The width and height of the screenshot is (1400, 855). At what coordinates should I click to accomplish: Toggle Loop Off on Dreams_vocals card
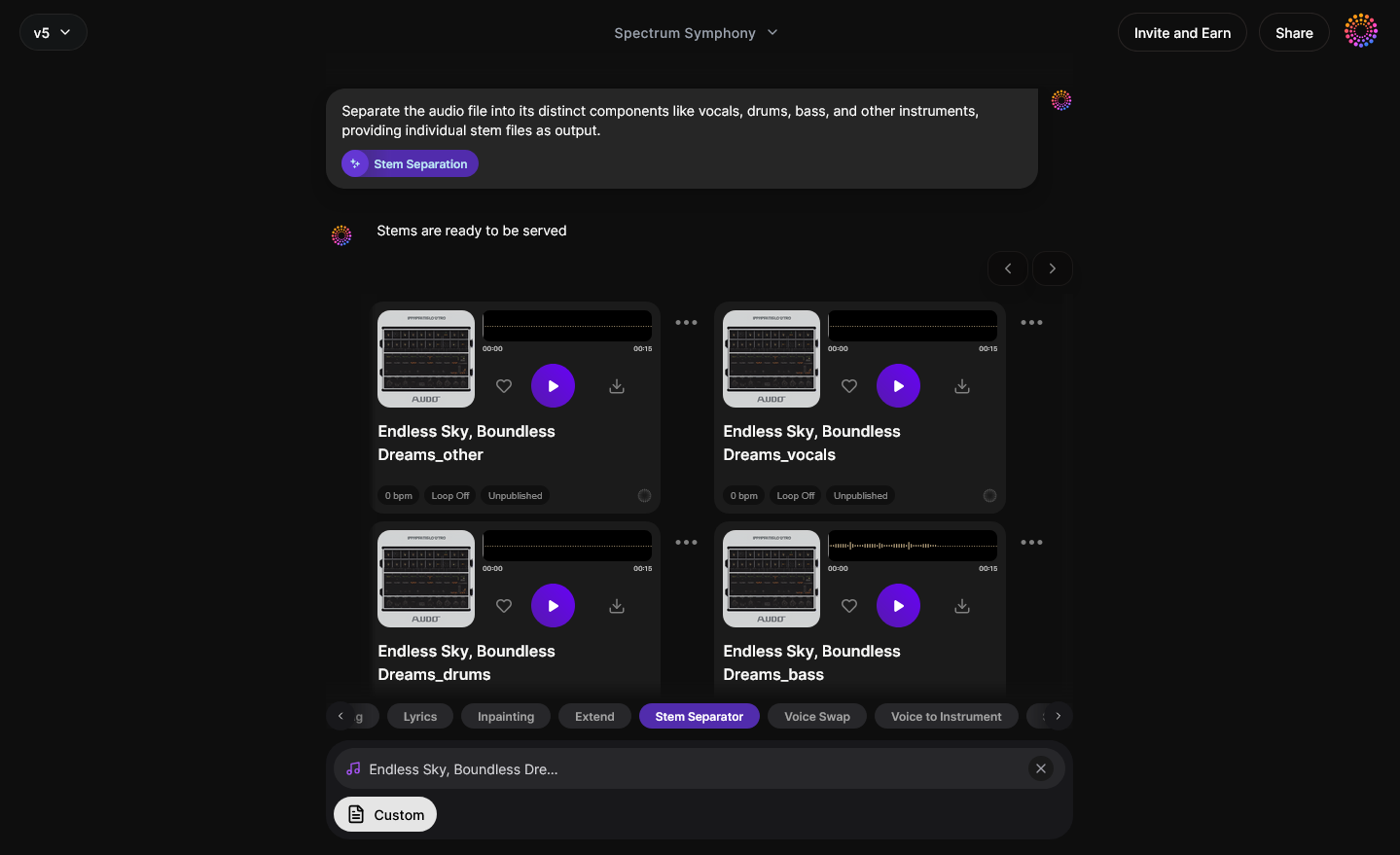click(796, 495)
